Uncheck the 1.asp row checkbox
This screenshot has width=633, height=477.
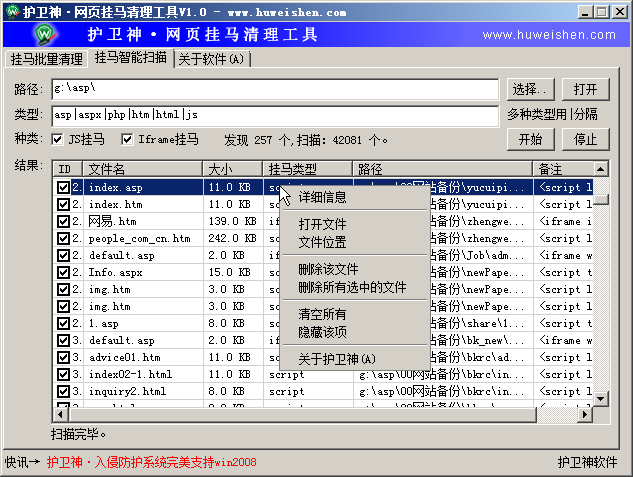coord(63,323)
